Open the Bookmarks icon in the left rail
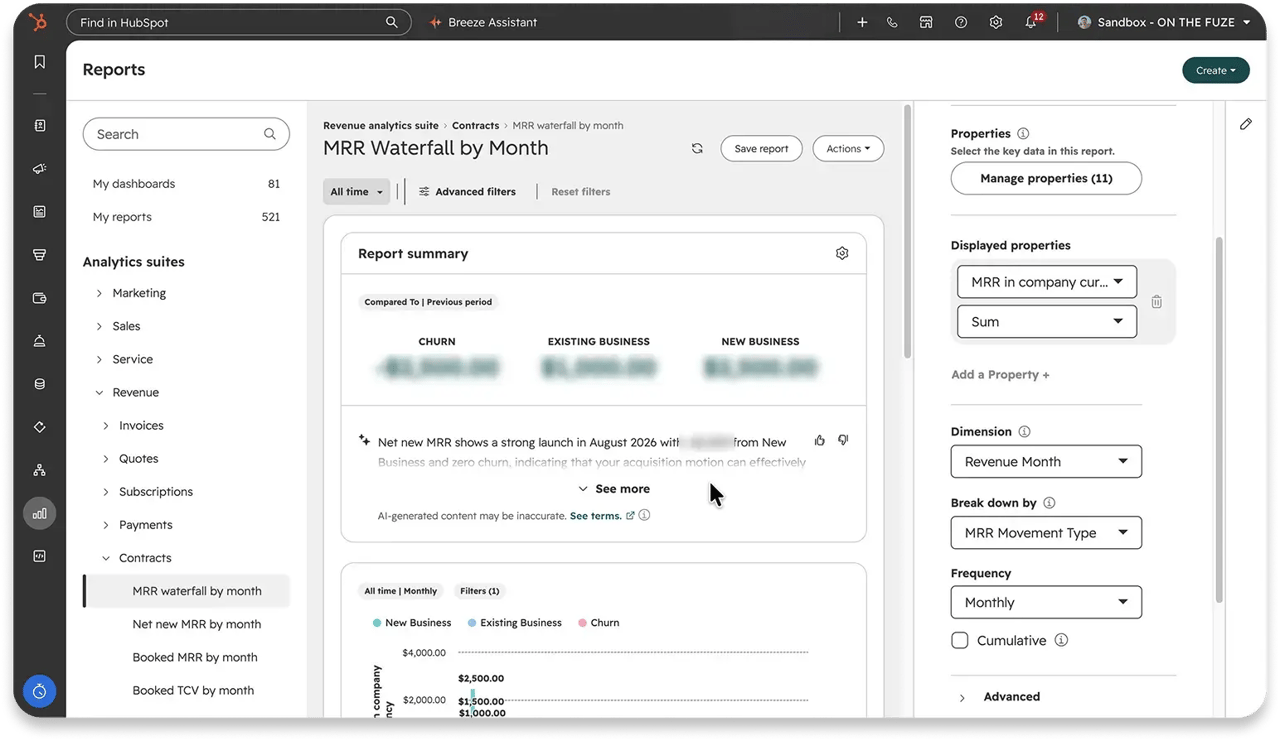This screenshot has width=1280, height=741. coord(40,62)
